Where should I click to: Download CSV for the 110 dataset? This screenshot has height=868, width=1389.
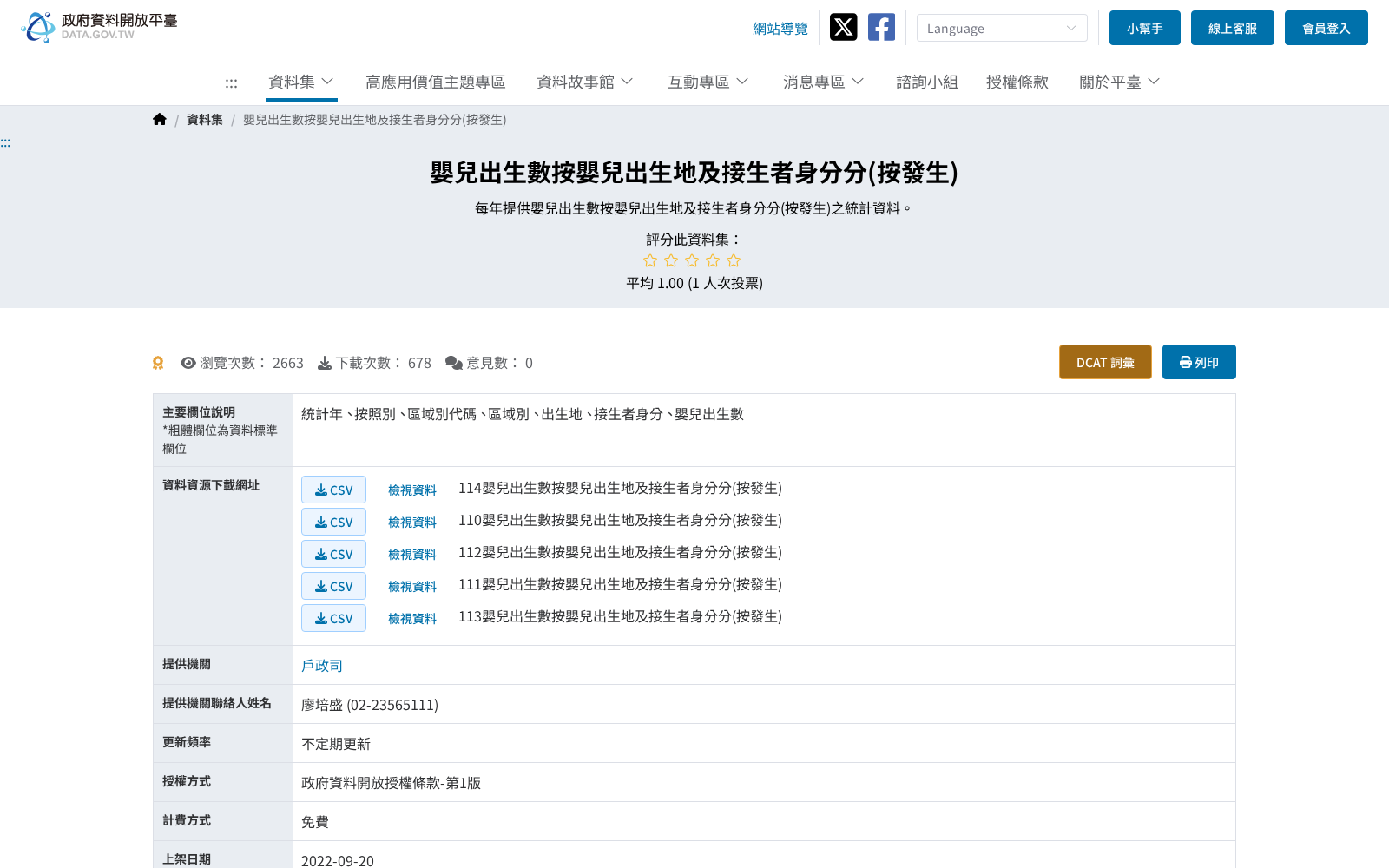[333, 522]
